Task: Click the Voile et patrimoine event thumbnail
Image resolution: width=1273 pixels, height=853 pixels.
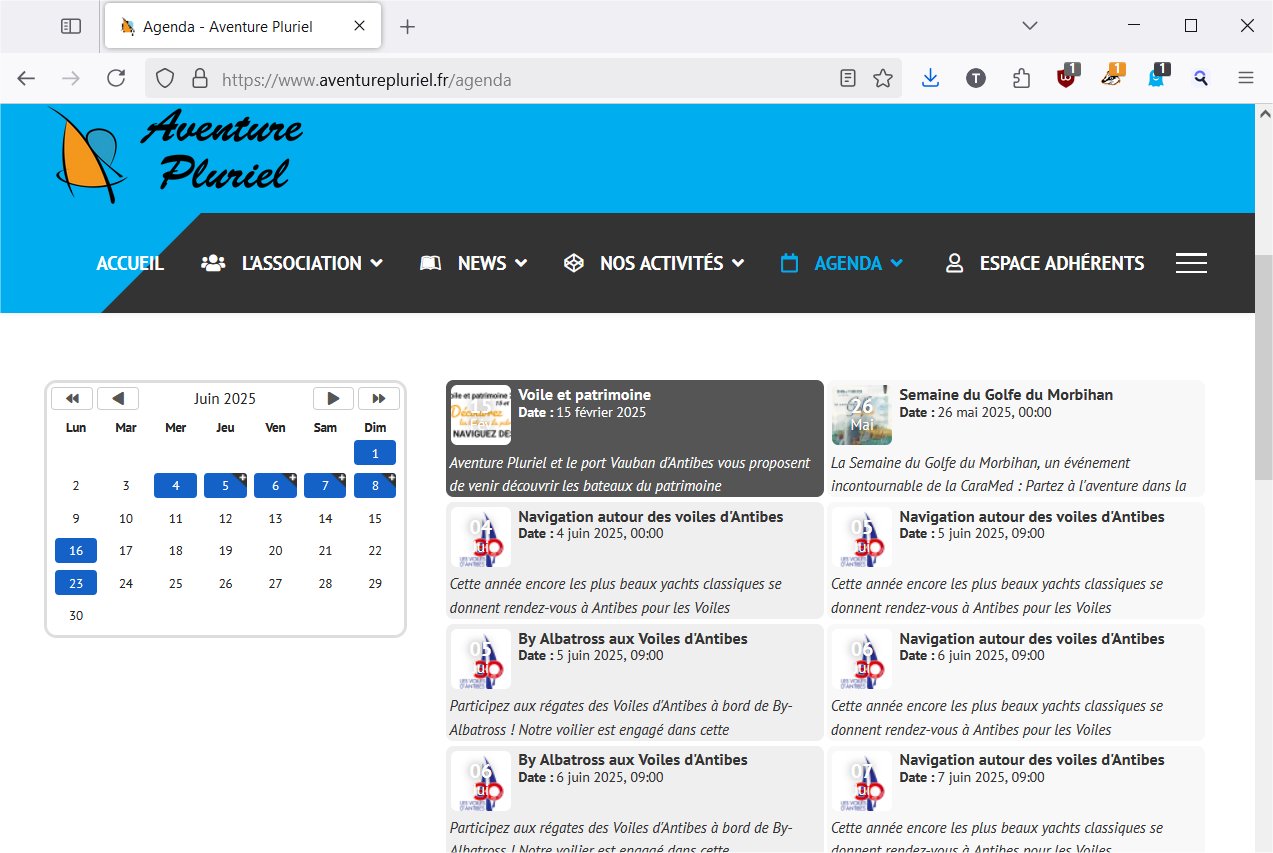Action: pos(480,415)
